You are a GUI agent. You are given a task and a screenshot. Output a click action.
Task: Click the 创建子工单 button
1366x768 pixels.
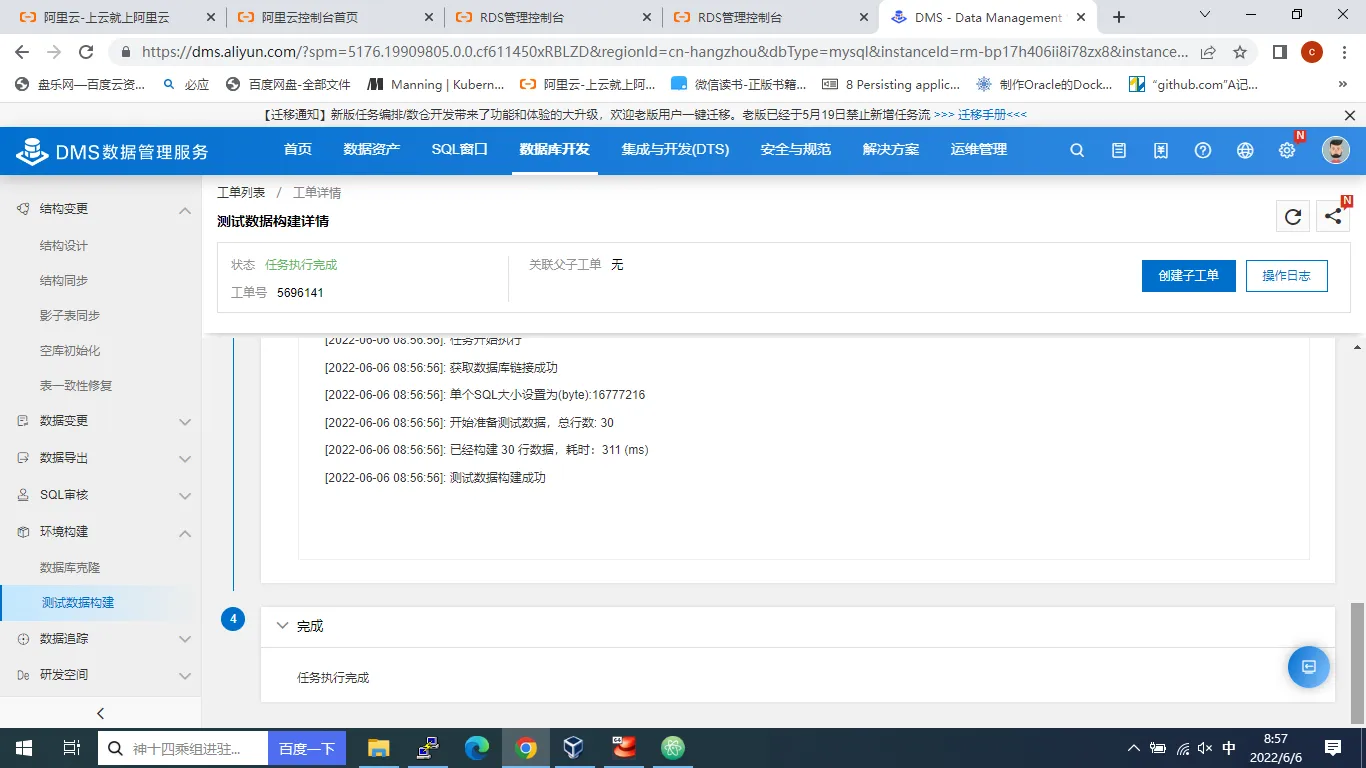coord(1189,276)
